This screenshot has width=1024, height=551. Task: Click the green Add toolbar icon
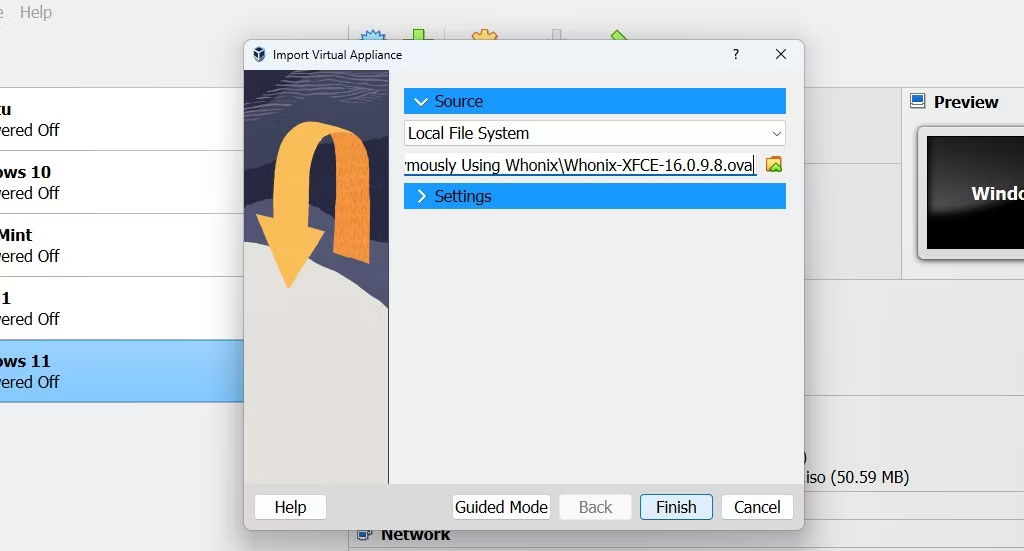[x=418, y=36]
